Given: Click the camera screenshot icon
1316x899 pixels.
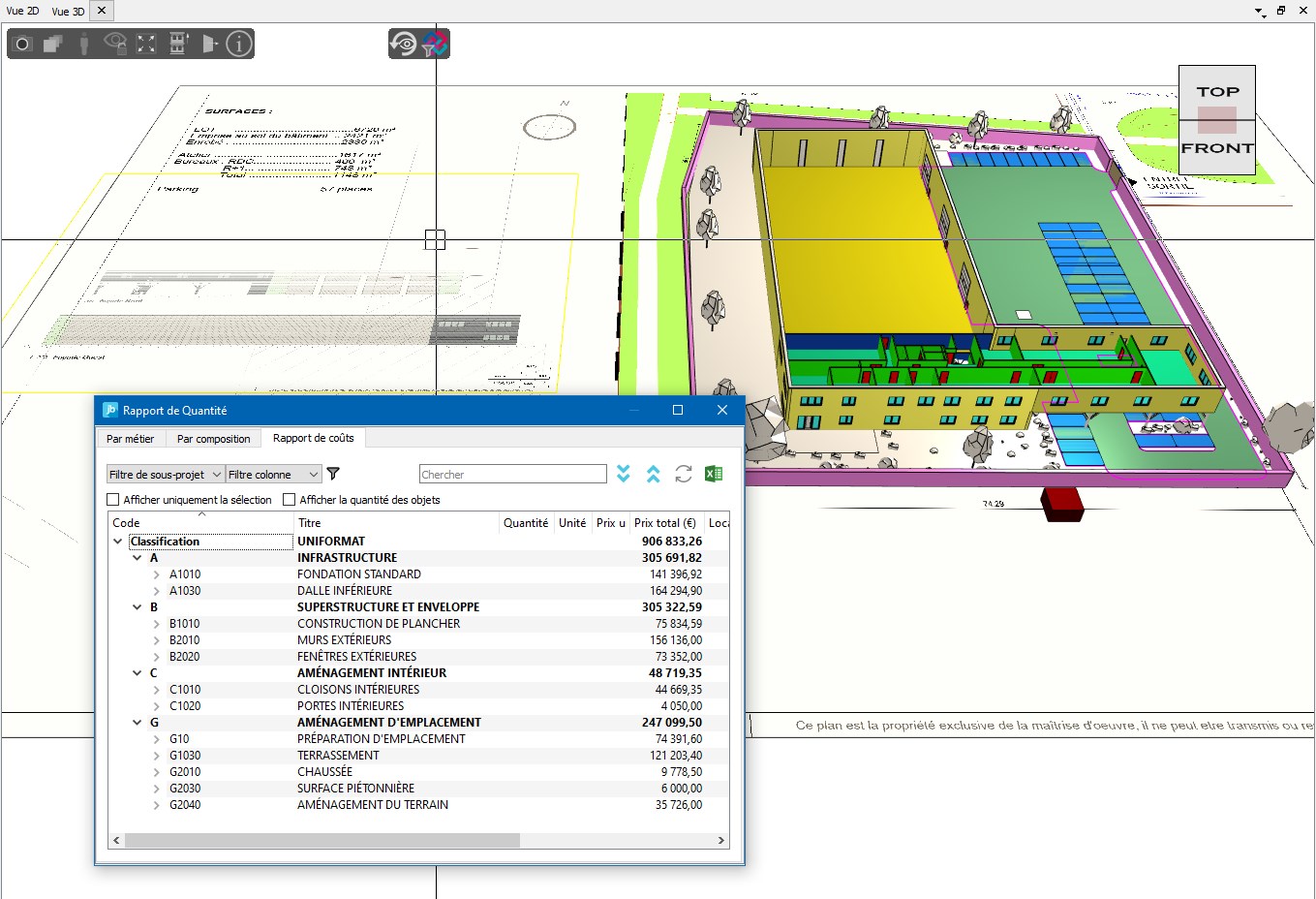Looking at the screenshot, I should pos(23,44).
